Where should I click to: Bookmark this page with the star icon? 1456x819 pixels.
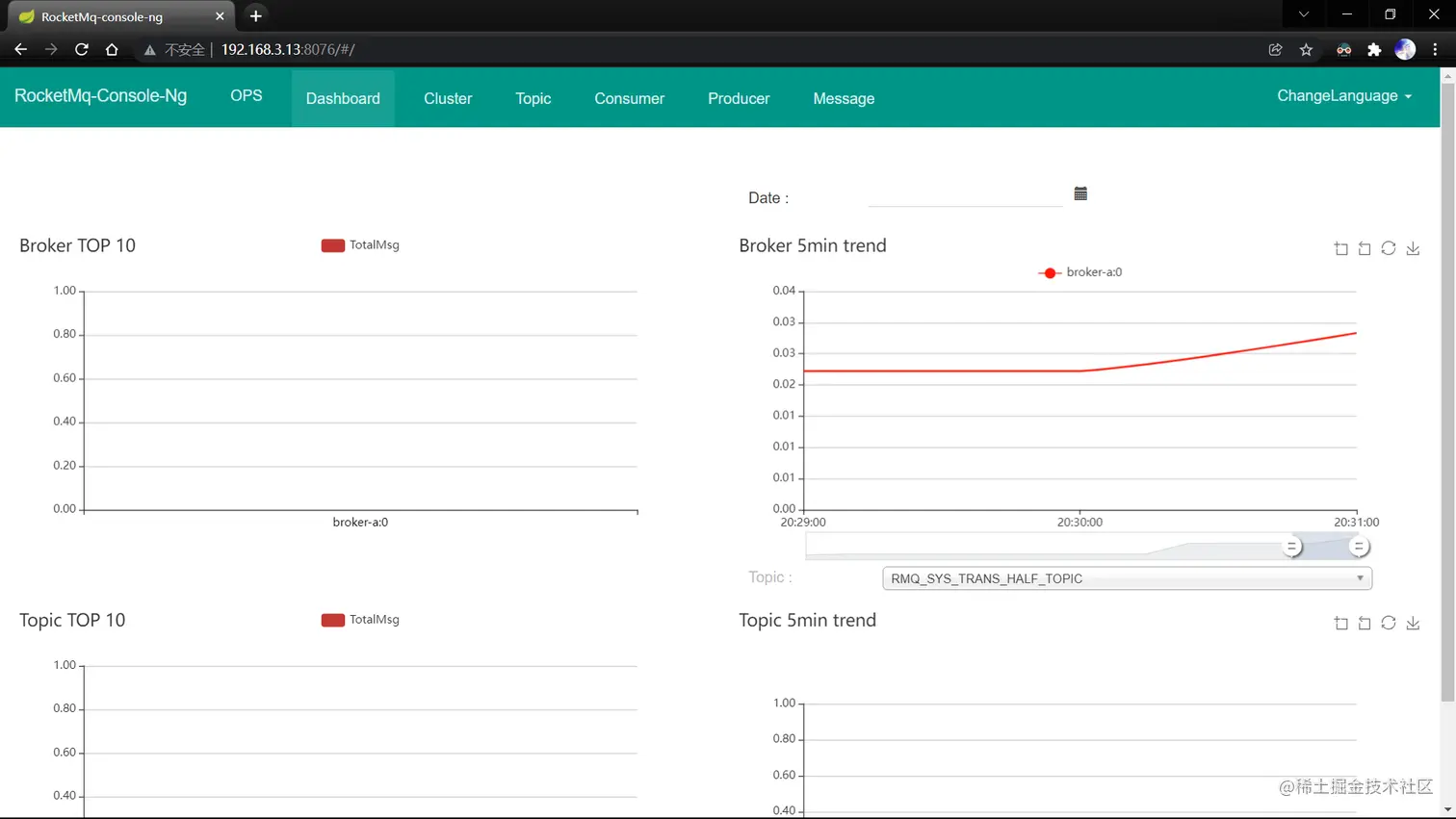pos(1306,49)
